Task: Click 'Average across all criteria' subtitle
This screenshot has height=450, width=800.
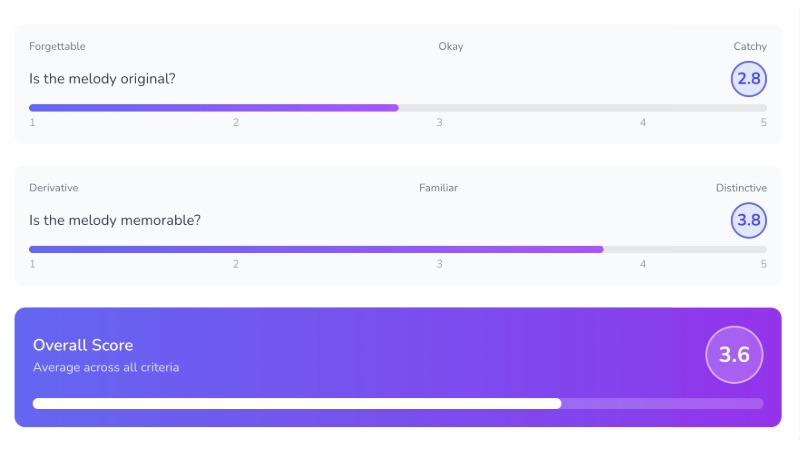Action: point(106,367)
